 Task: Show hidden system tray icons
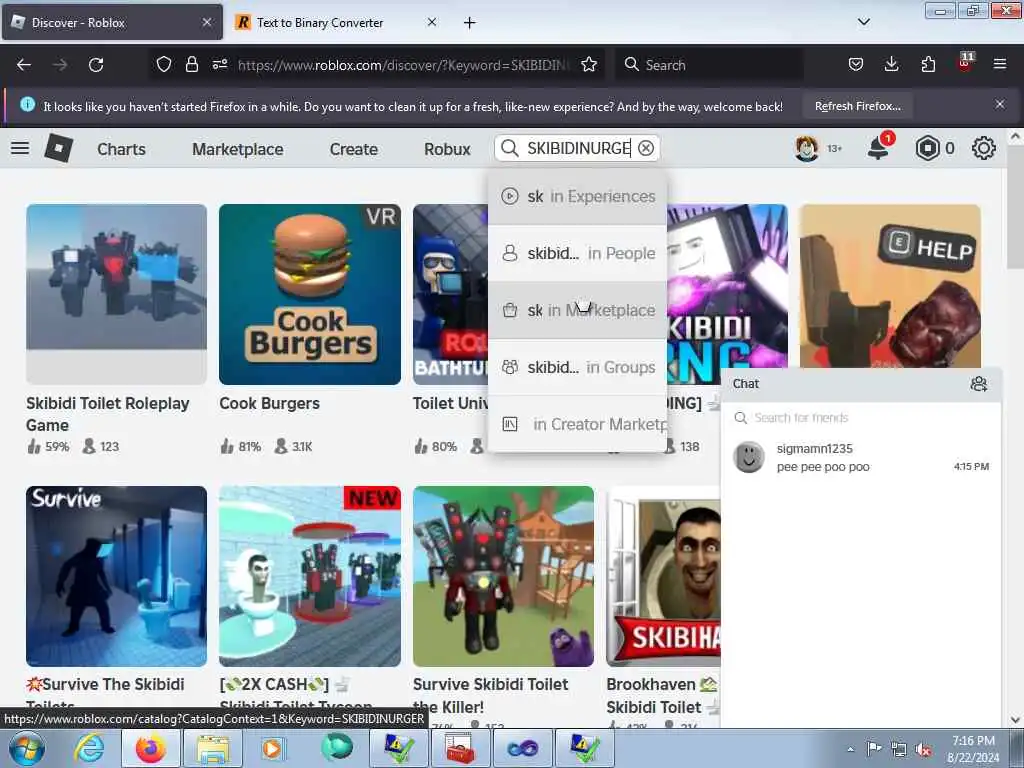(850, 750)
